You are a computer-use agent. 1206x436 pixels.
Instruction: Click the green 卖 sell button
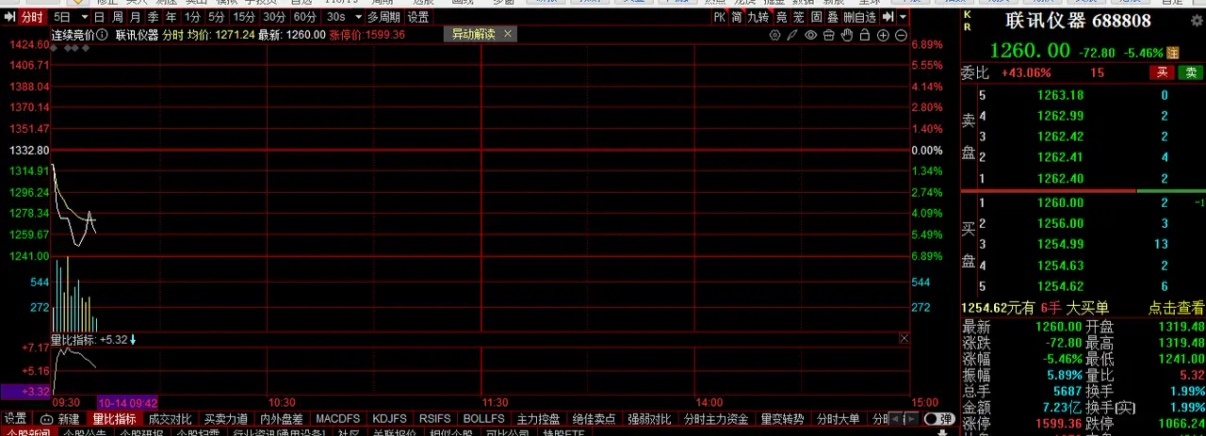(x=1190, y=72)
